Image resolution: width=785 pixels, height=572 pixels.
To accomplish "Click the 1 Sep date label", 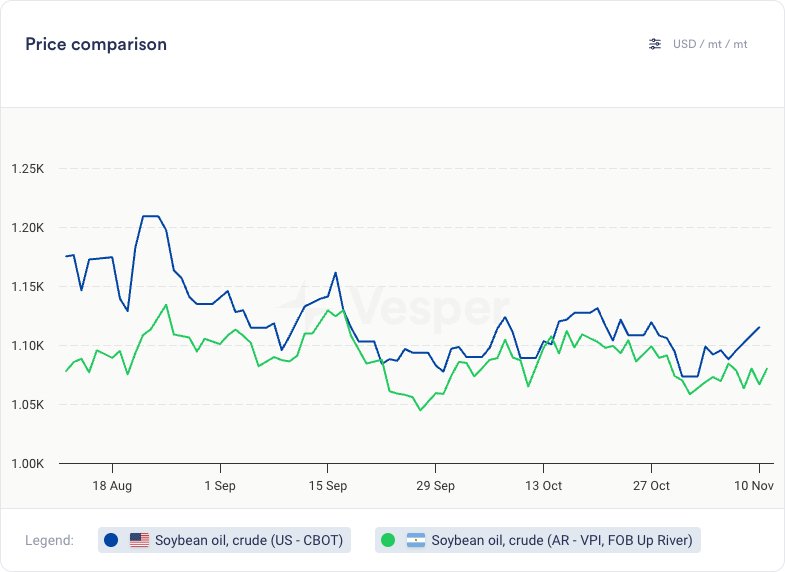I will pos(219,485).
